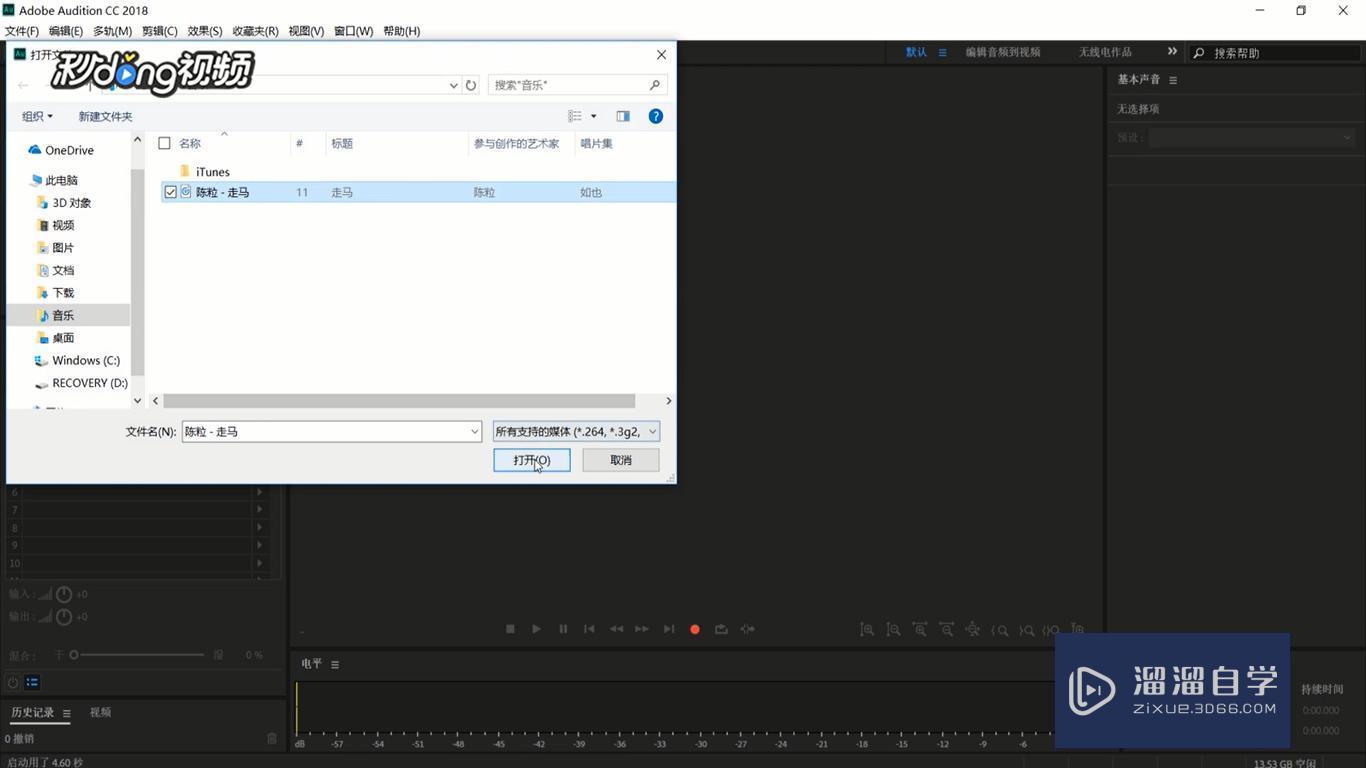The height and width of the screenshot is (768, 1366).
Task: Toggle the preview pane icon
Action: (x=623, y=116)
